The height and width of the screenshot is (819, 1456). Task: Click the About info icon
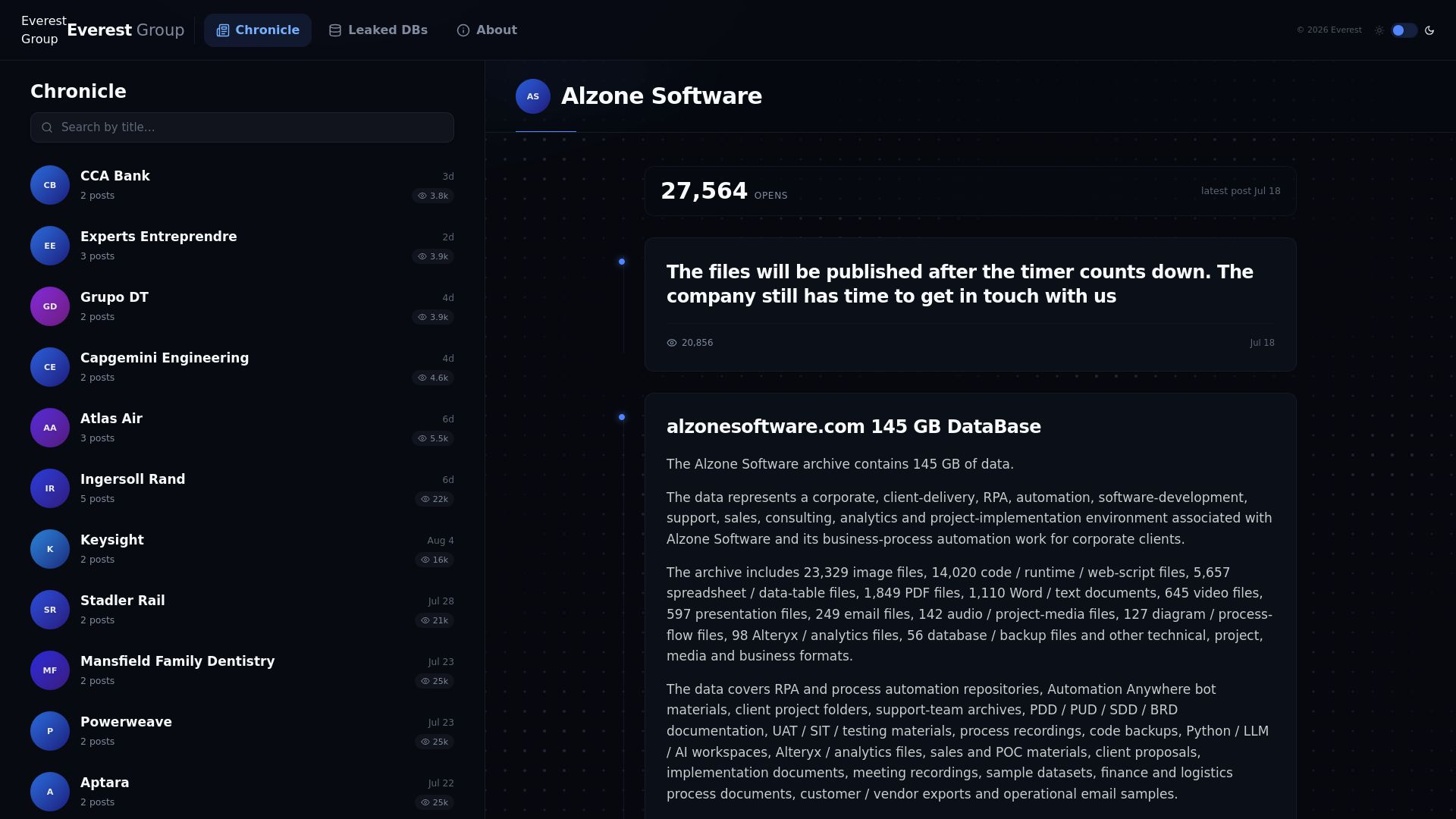[463, 30]
